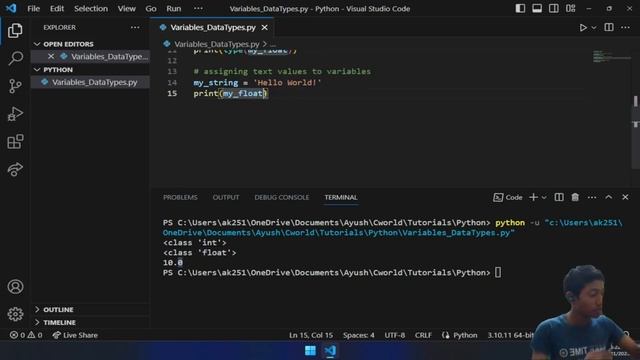
Task: Open run options dropdown beside play button
Action: pyautogui.click(x=594, y=27)
